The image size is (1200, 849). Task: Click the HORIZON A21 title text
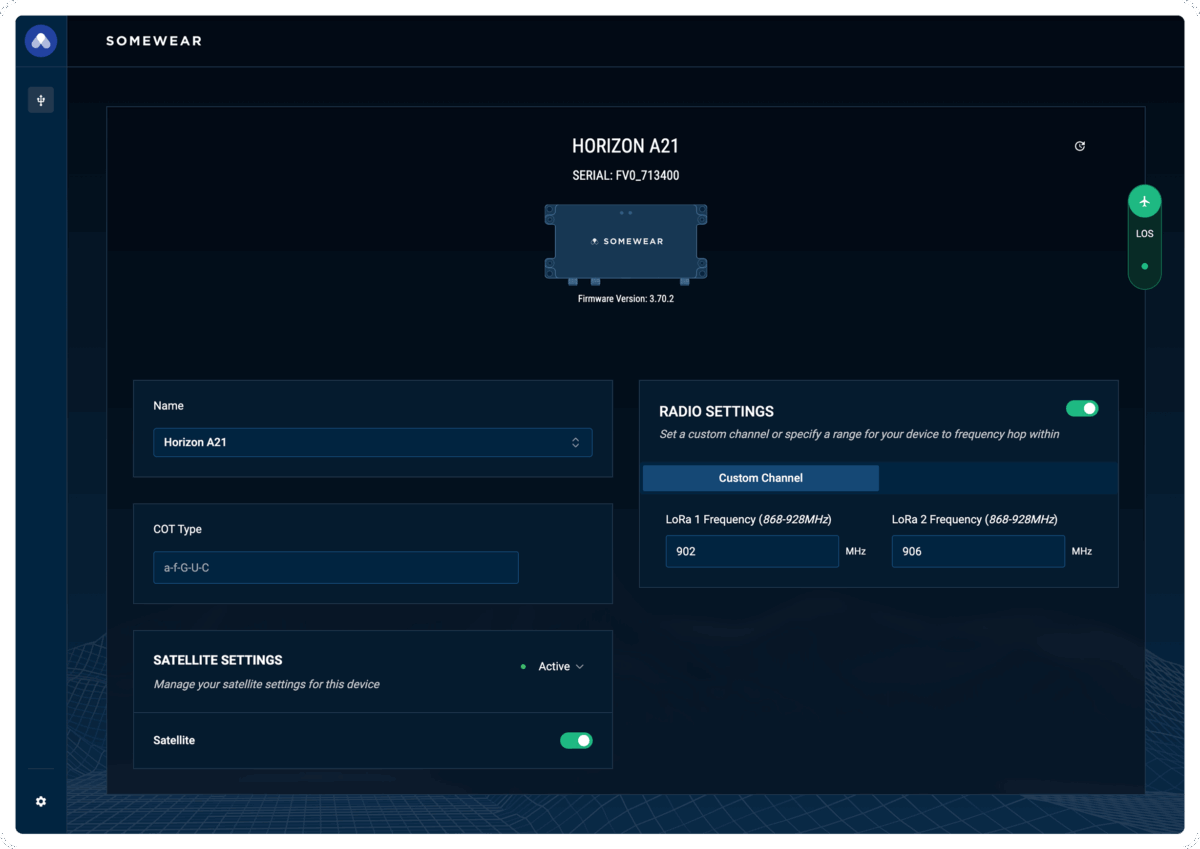626,146
